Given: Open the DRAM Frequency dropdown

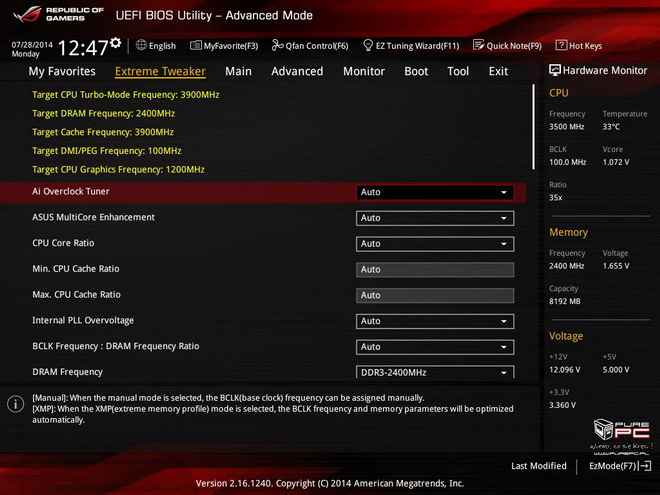Looking at the screenshot, I should [435, 372].
